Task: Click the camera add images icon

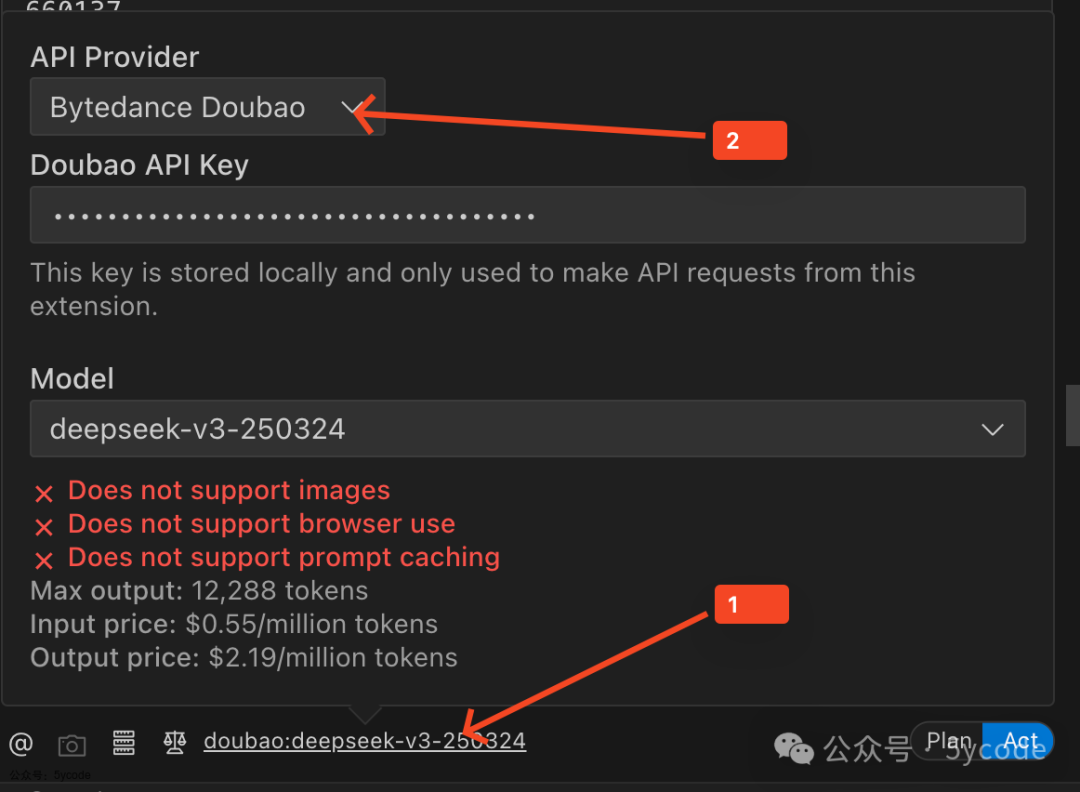Action: click(71, 744)
